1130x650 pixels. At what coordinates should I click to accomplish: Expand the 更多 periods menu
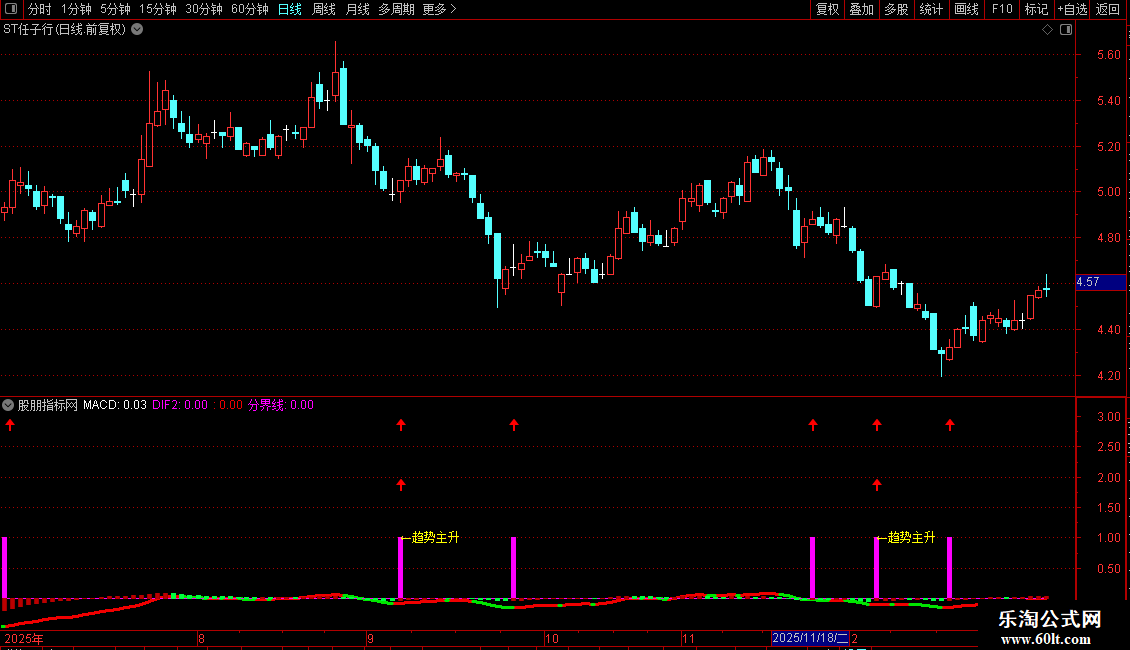(439, 9)
